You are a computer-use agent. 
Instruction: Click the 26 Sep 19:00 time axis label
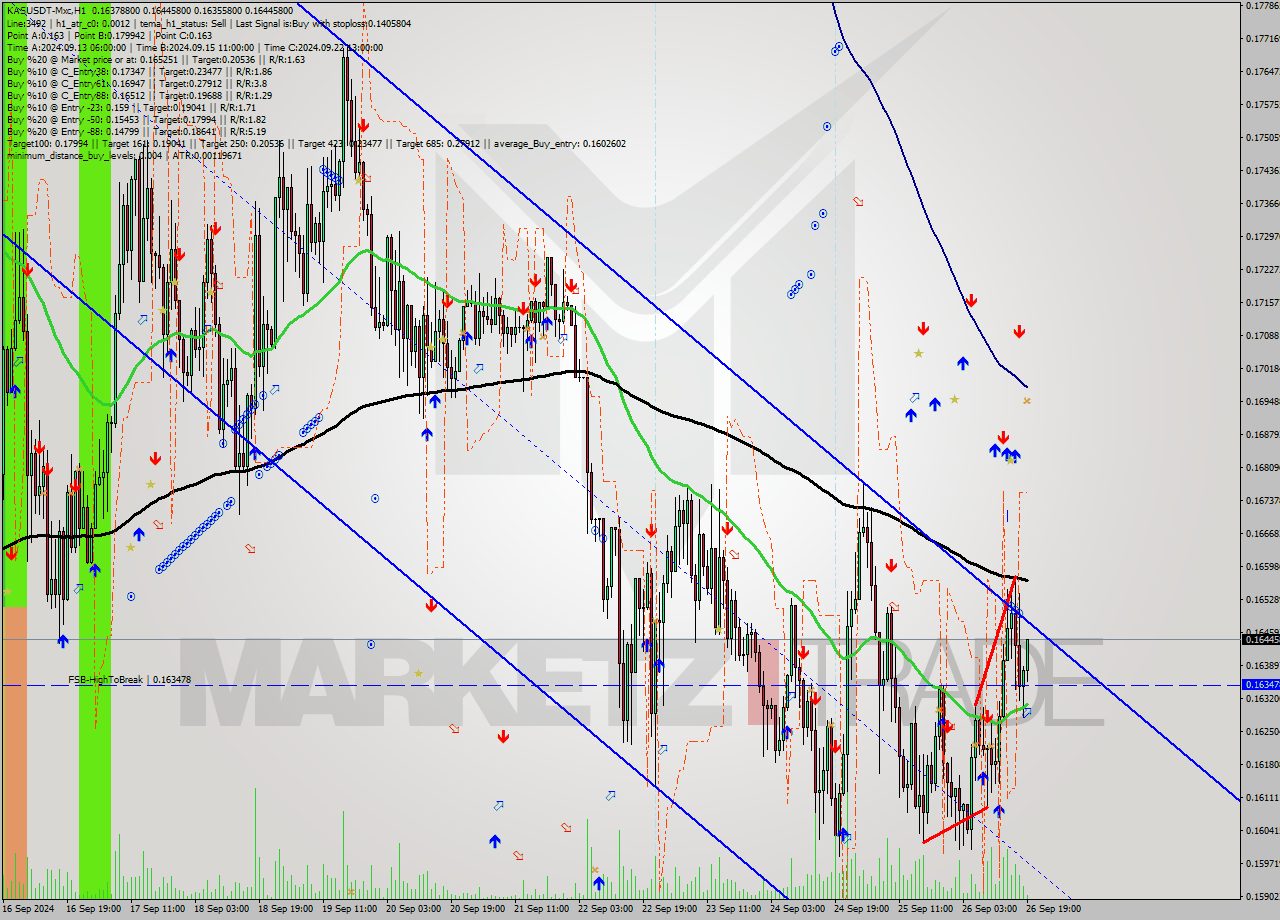point(1053,909)
